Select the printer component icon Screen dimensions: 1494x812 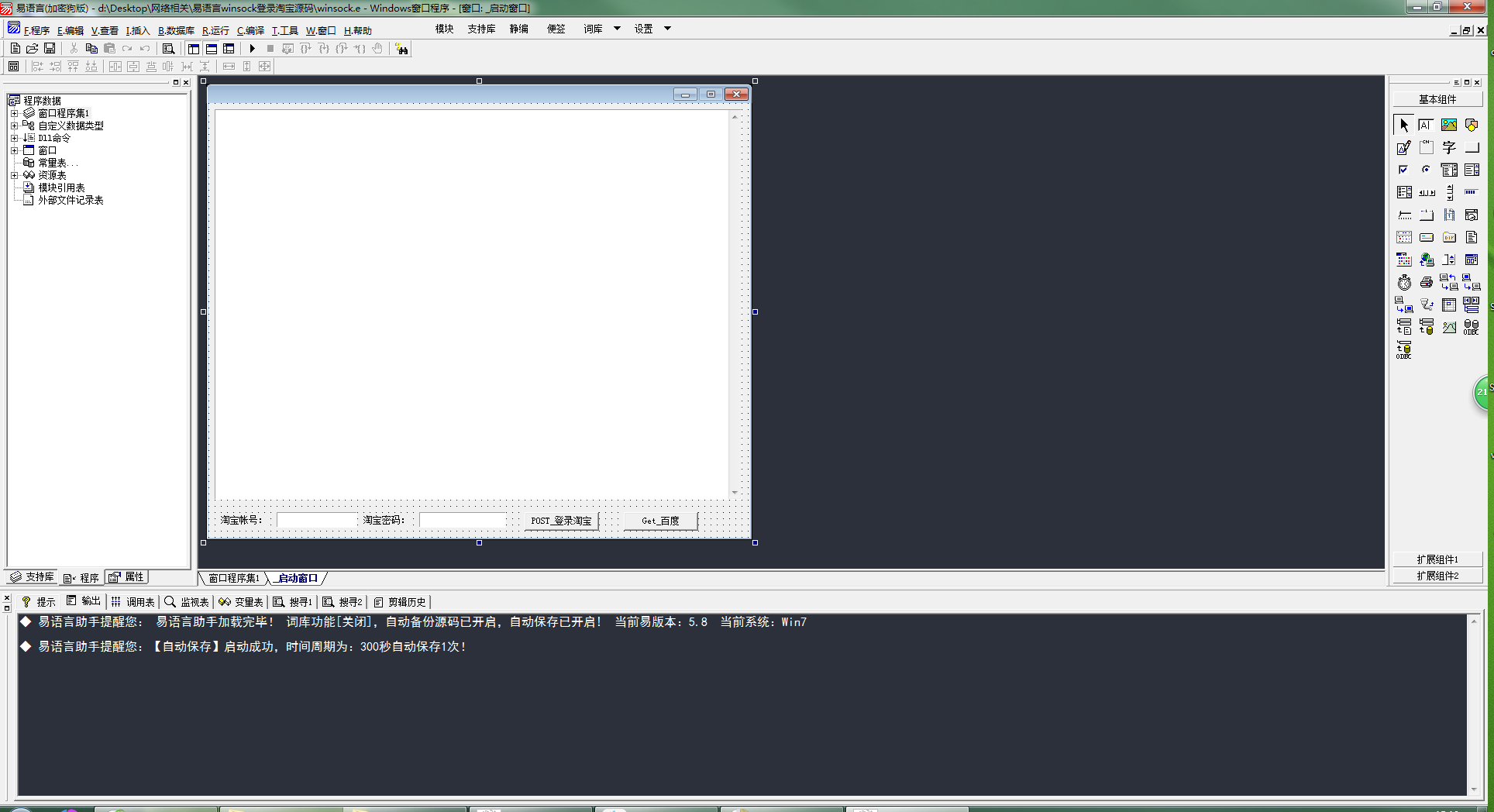click(x=1426, y=283)
